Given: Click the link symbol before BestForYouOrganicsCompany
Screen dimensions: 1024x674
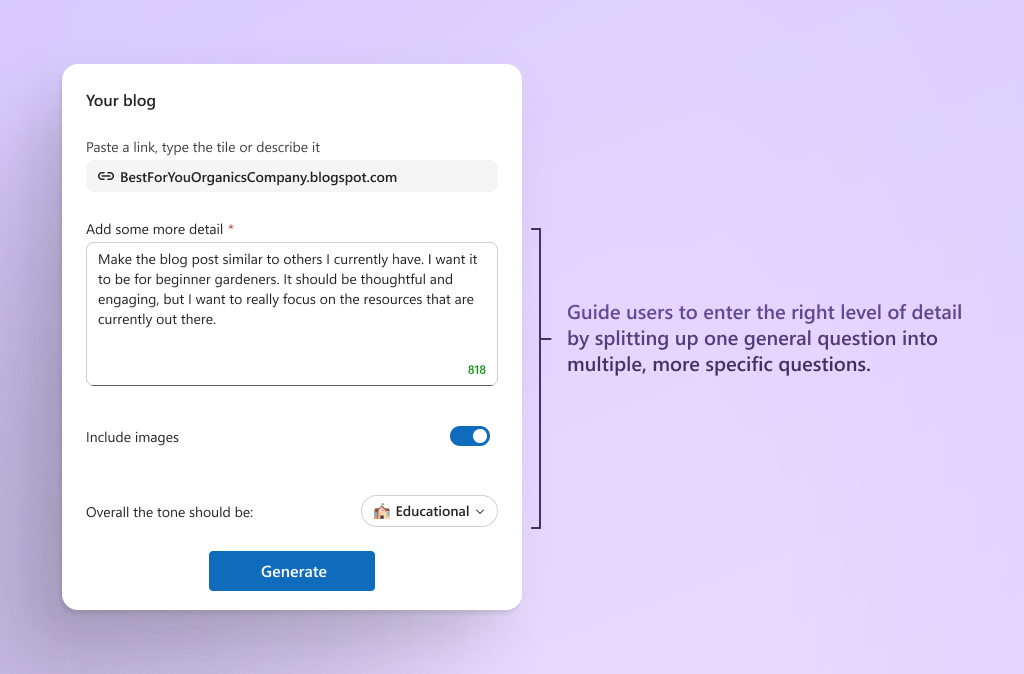Looking at the screenshot, I should coord(105,176).
